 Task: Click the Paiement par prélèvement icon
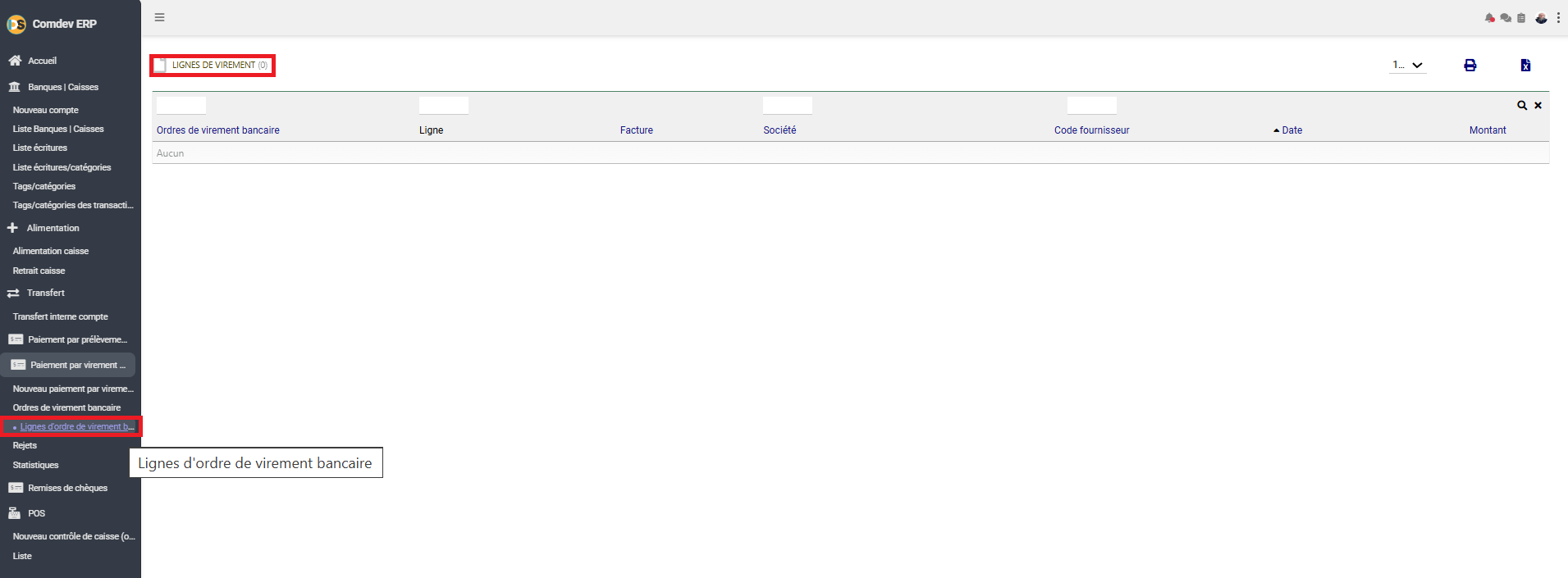(x=16, y=339)
